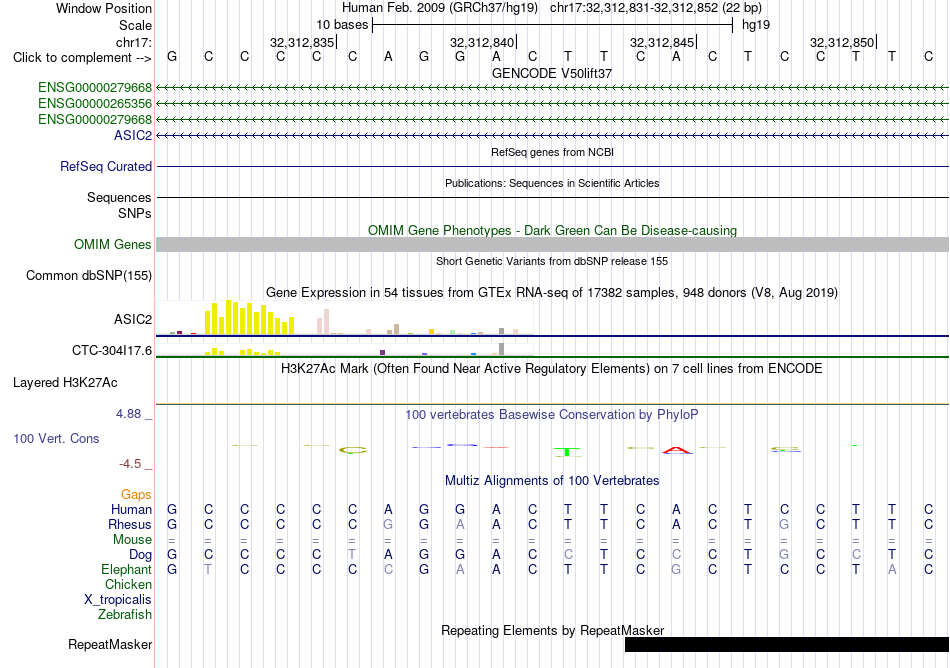
Task: Click the blue ASIC2 gene track arrows
Action: 552,135
